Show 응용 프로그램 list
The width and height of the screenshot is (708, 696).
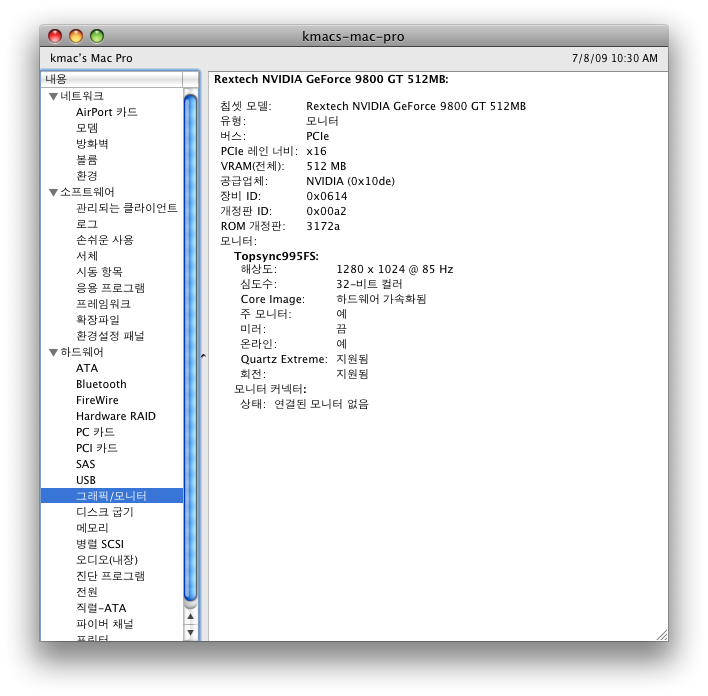pos(110,288)
